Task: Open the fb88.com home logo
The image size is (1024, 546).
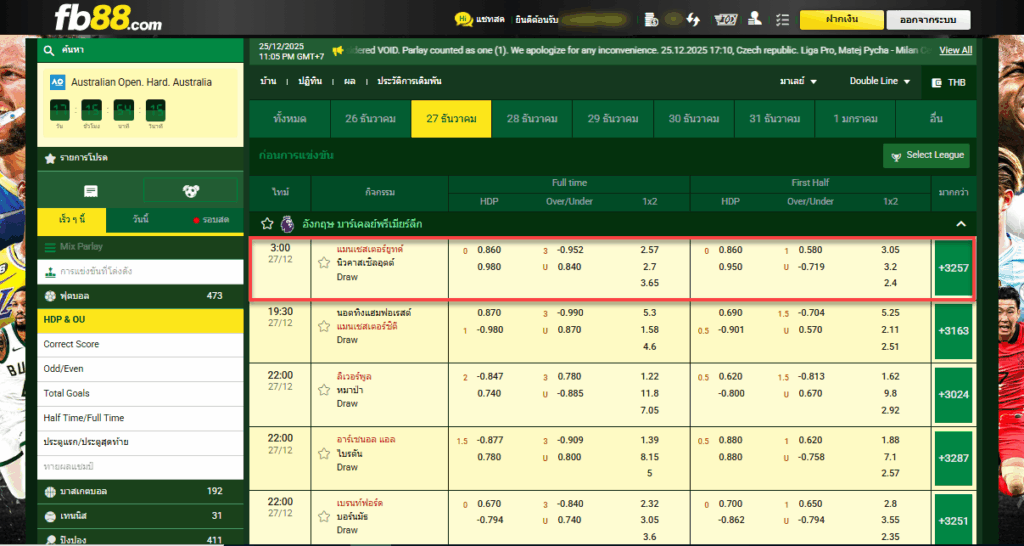Action: (x=108, y=18)
